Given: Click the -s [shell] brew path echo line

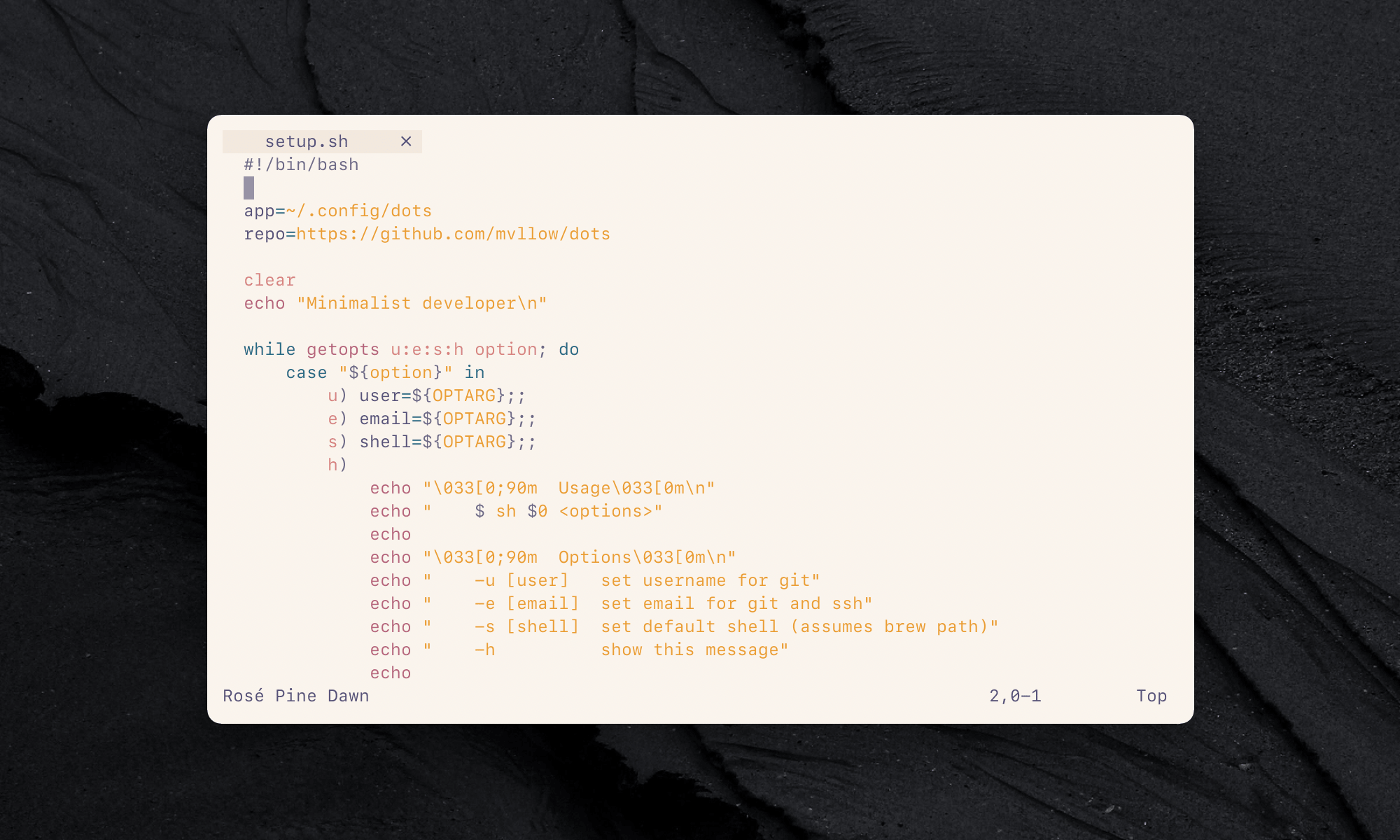Looking at the screenshot, I should click(x=684, y=626).
